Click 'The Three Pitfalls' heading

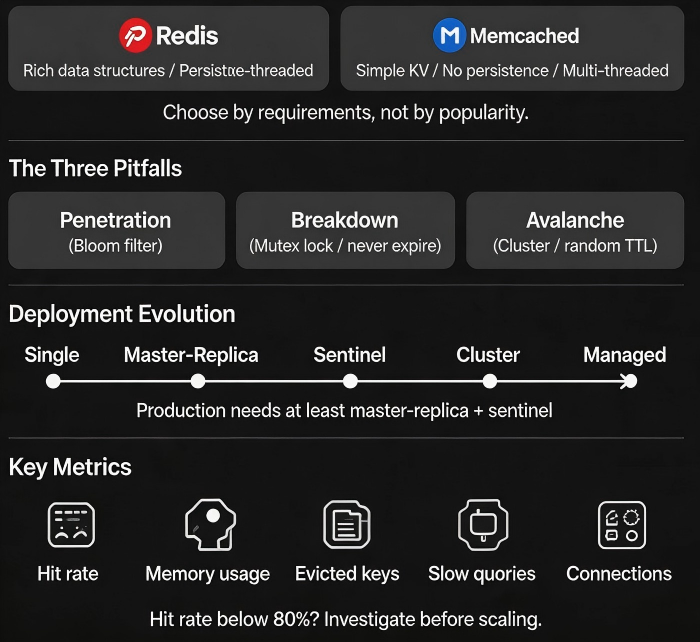[96, 168]
